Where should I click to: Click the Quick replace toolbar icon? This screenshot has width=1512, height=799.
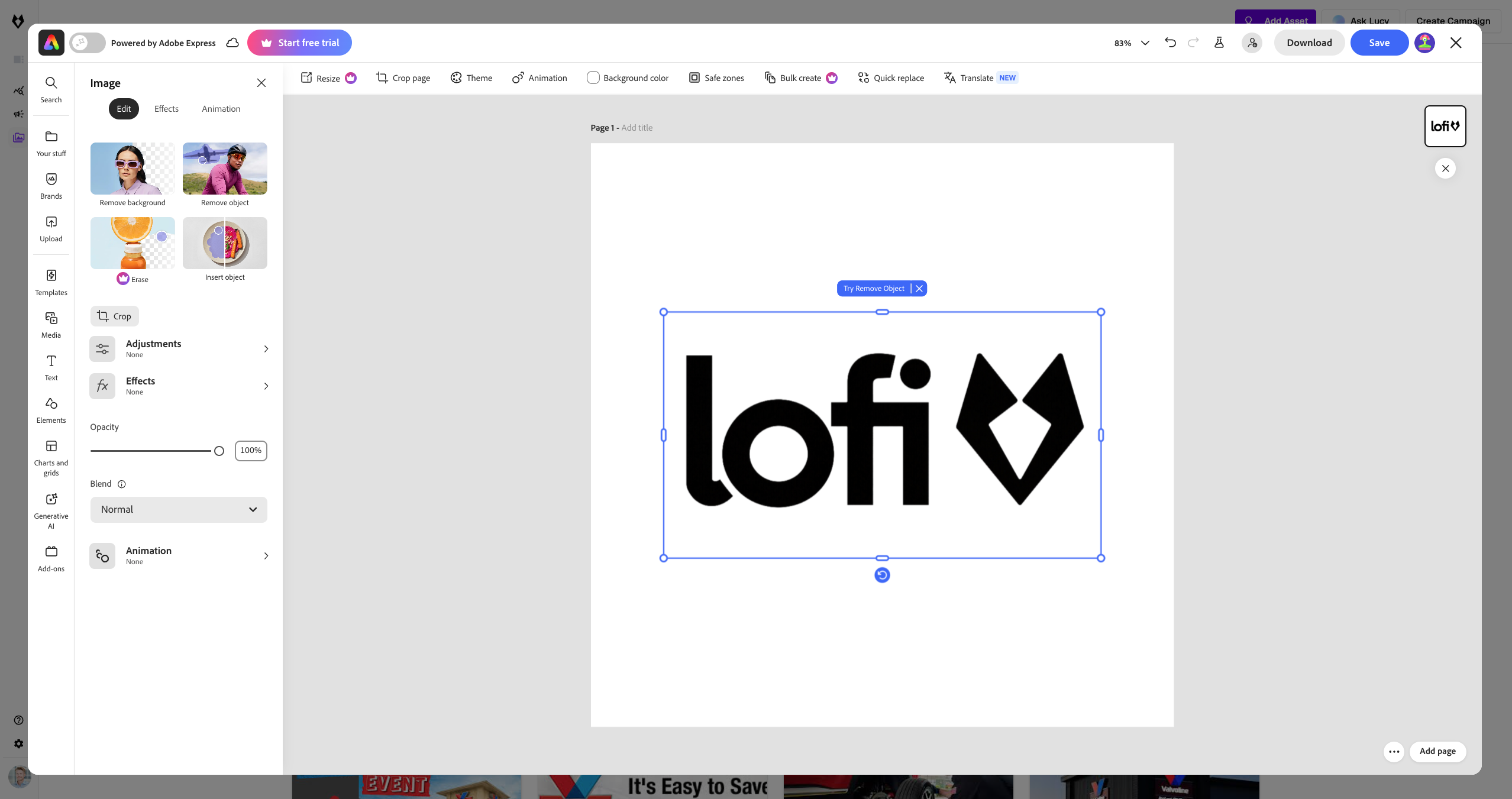890,77
